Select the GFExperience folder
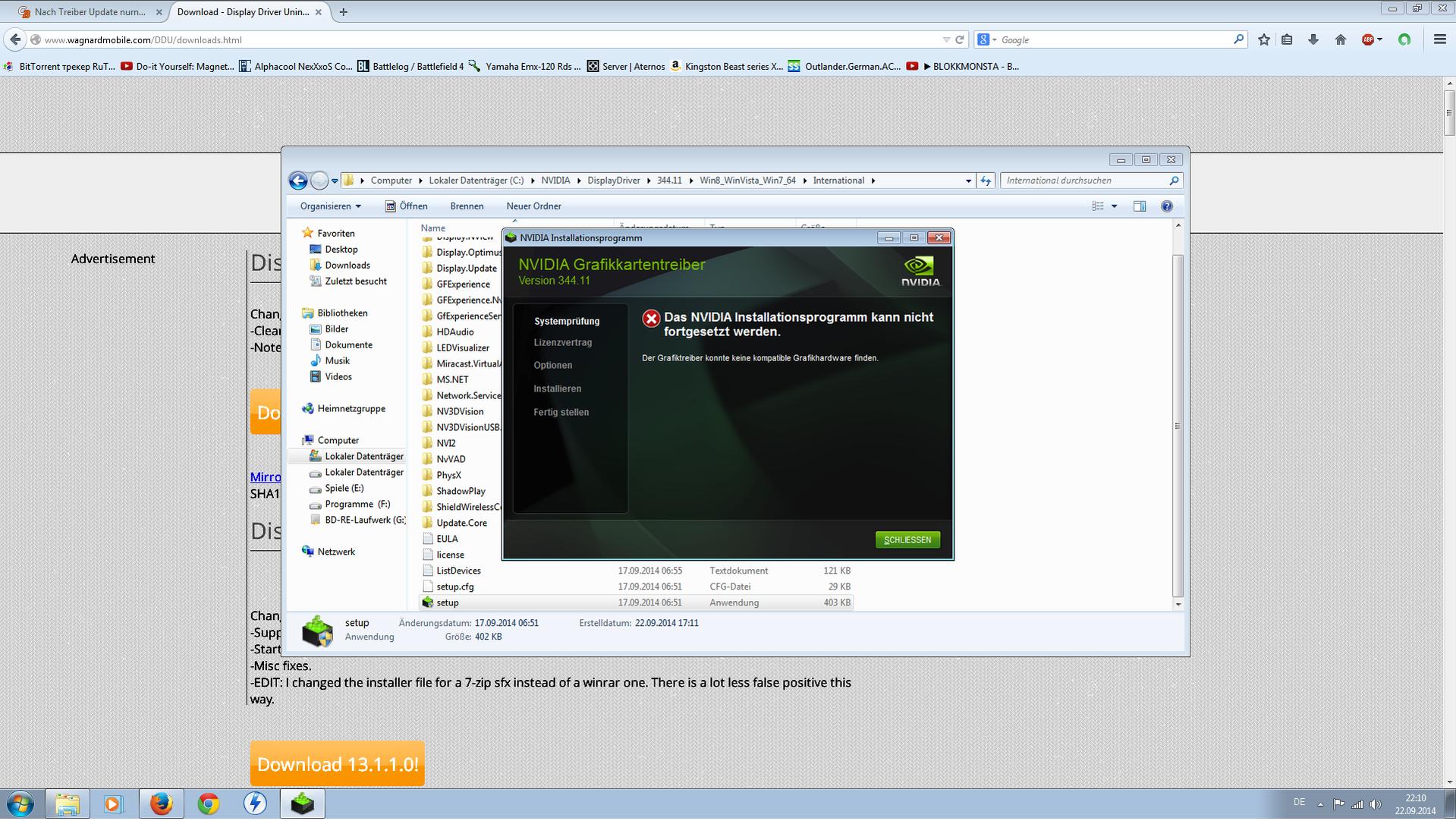The image size is (1456, 821). click(462, 285)
